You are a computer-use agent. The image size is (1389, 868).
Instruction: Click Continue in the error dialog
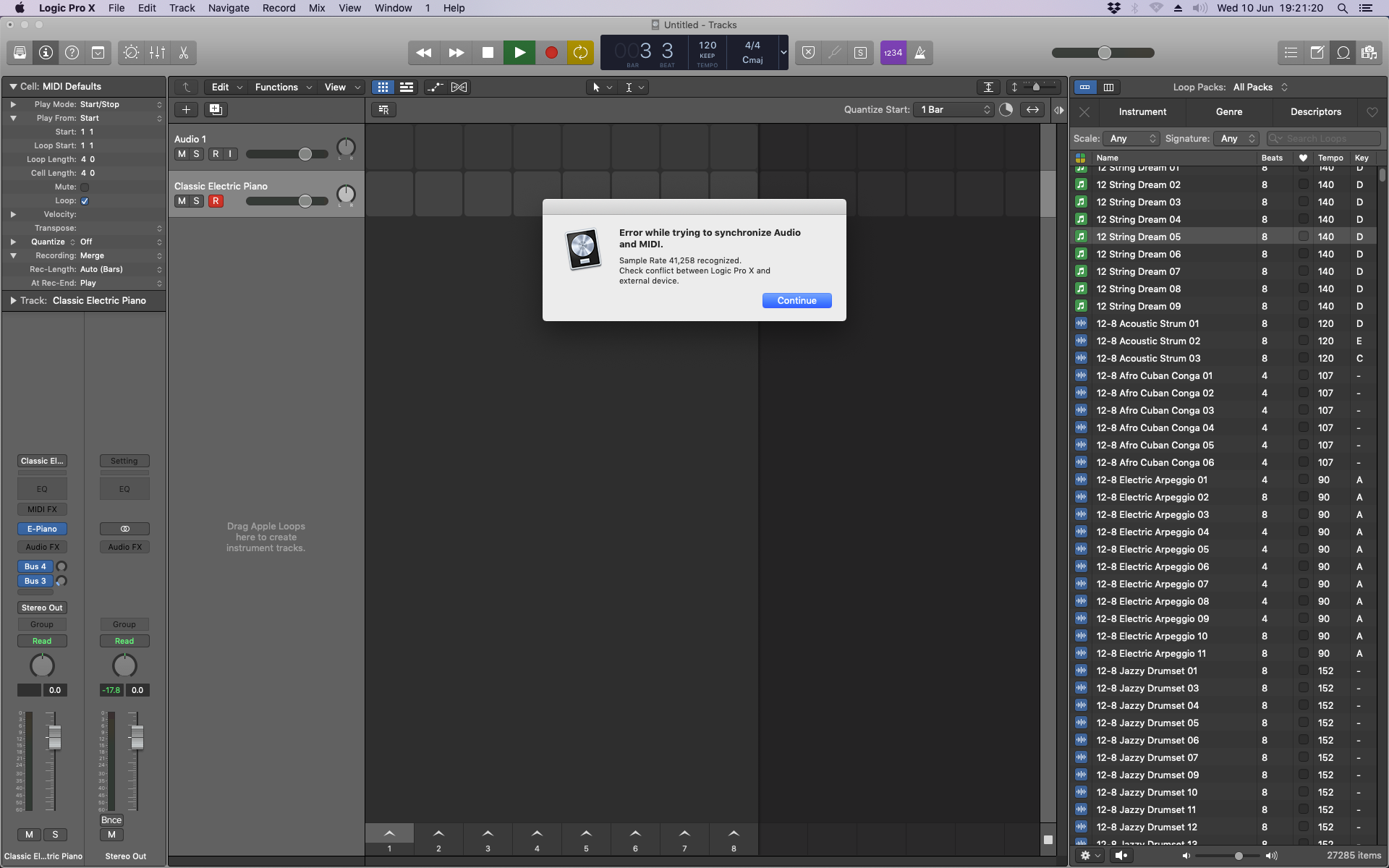[797, 301]
